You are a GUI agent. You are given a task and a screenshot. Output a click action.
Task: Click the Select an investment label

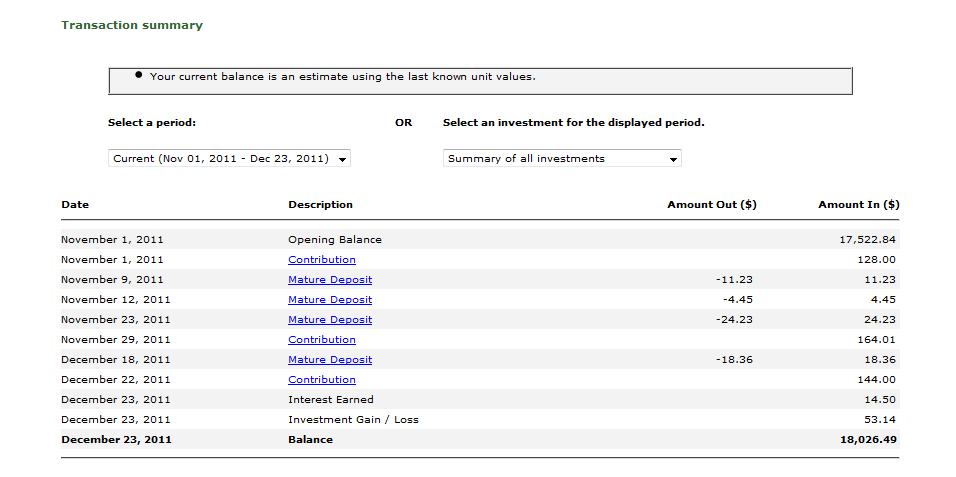tap(573, 123)
